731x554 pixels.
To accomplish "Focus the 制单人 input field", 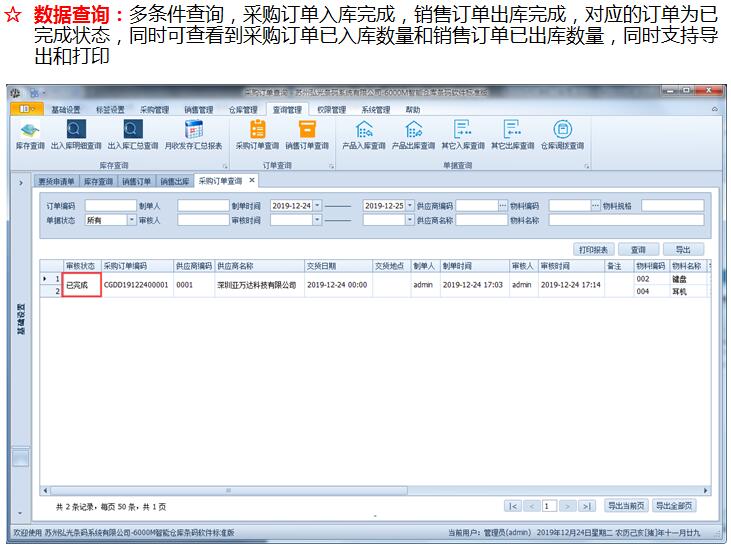I will [x=203, y=206].
